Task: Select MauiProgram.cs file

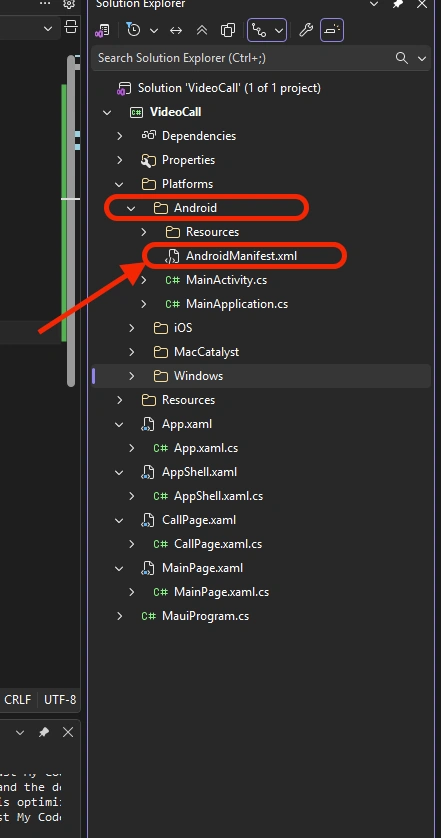Action: coord(205,616)
